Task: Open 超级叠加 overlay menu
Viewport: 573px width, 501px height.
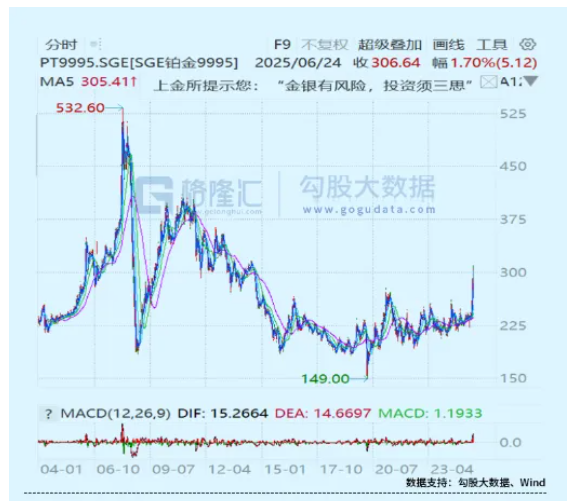Action: (x=390, y=45)
